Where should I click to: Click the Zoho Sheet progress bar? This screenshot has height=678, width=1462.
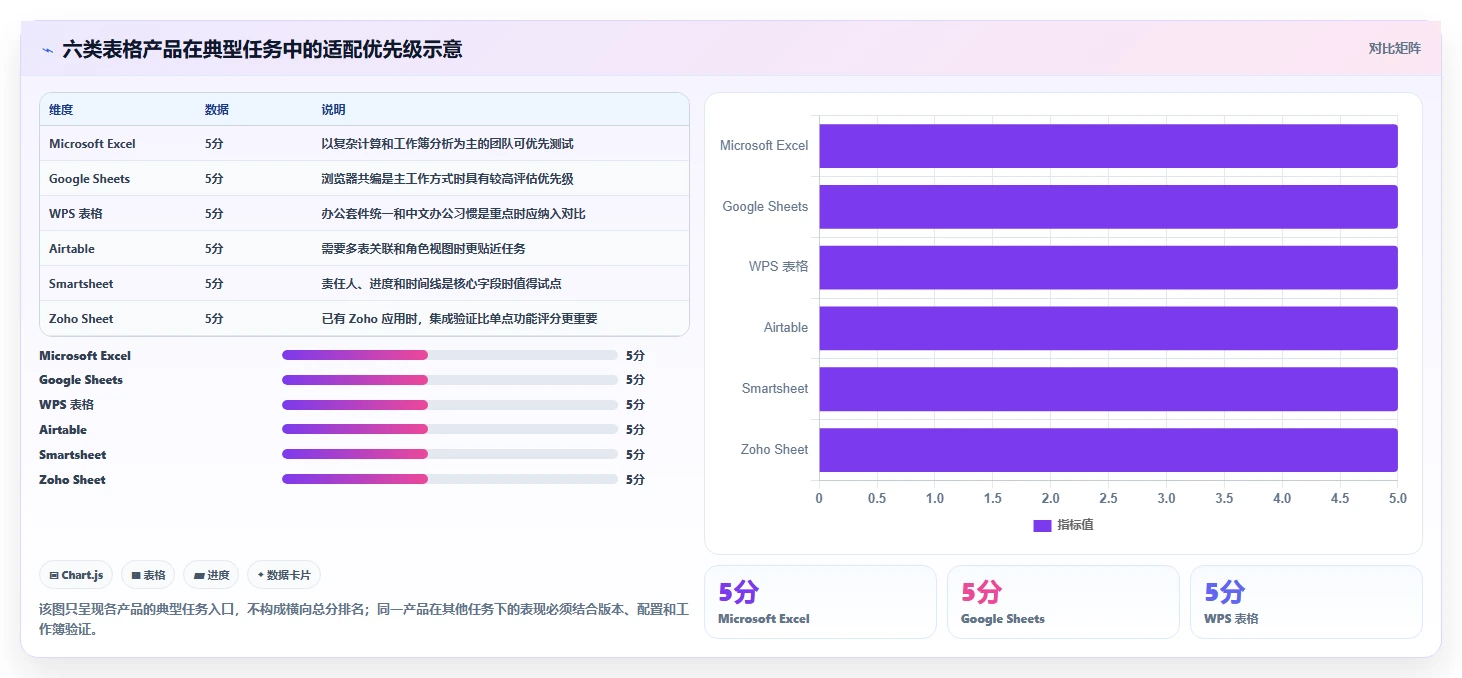pos(450,479)
